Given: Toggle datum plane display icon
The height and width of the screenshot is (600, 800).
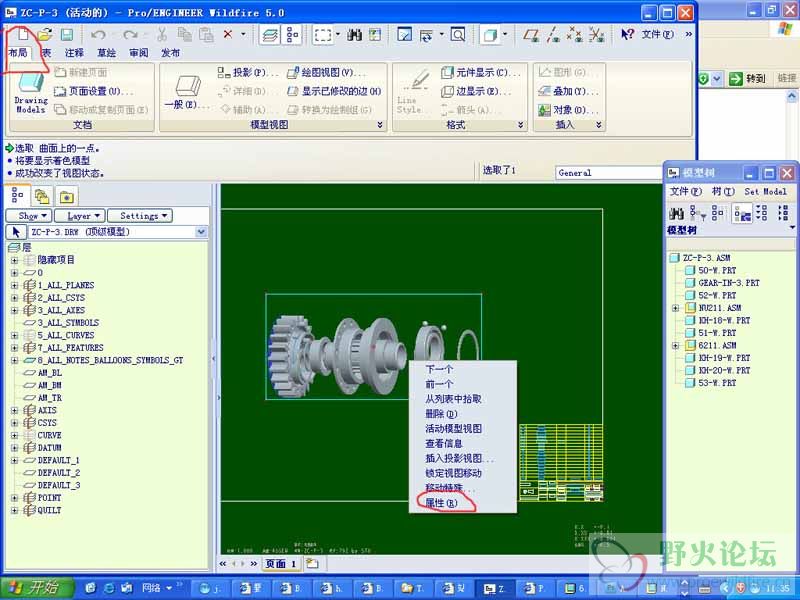Looking at the screenshot, I should pyautogui.click(x=531, y=35).
